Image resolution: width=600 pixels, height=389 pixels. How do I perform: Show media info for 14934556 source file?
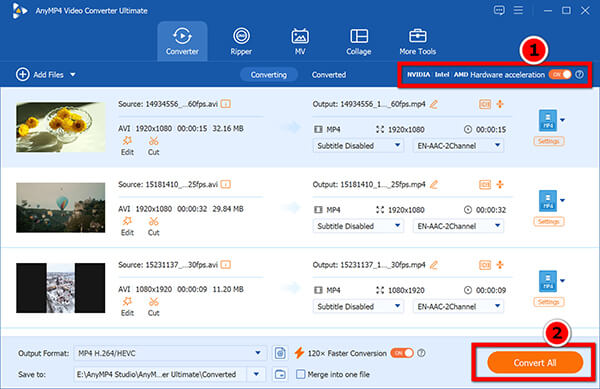coord(226,104)
